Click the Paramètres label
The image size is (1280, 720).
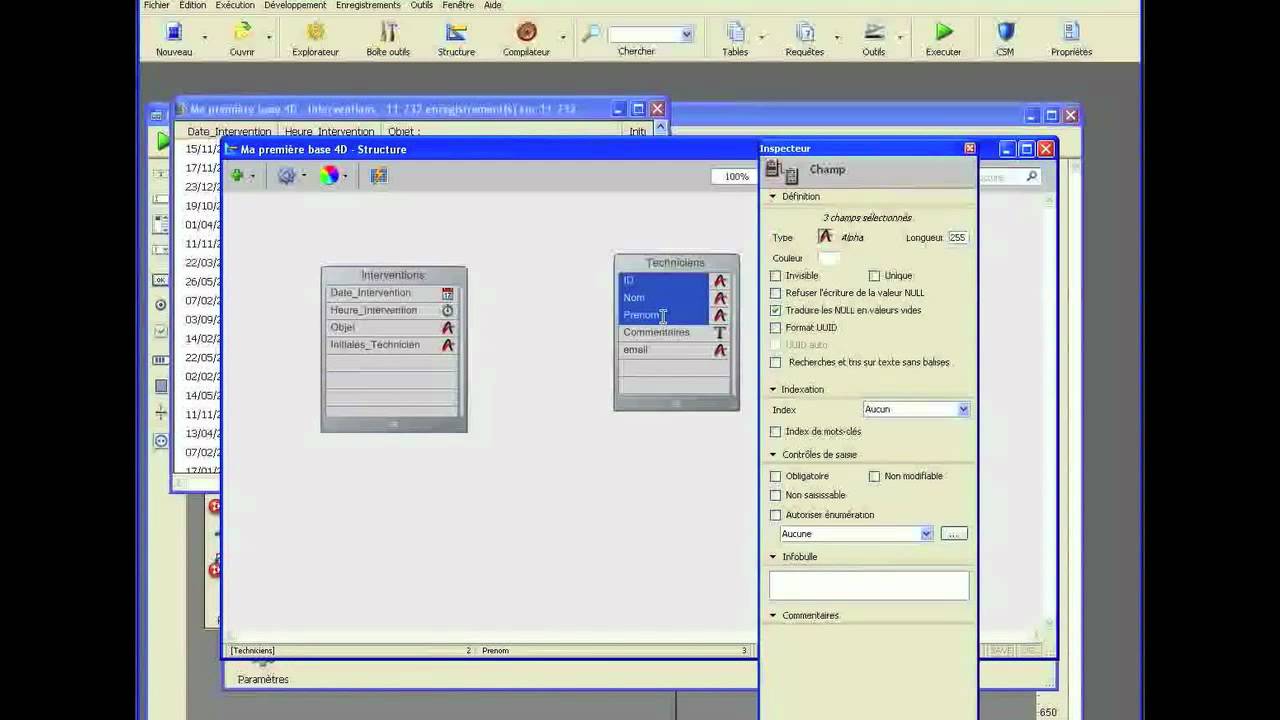263,679
